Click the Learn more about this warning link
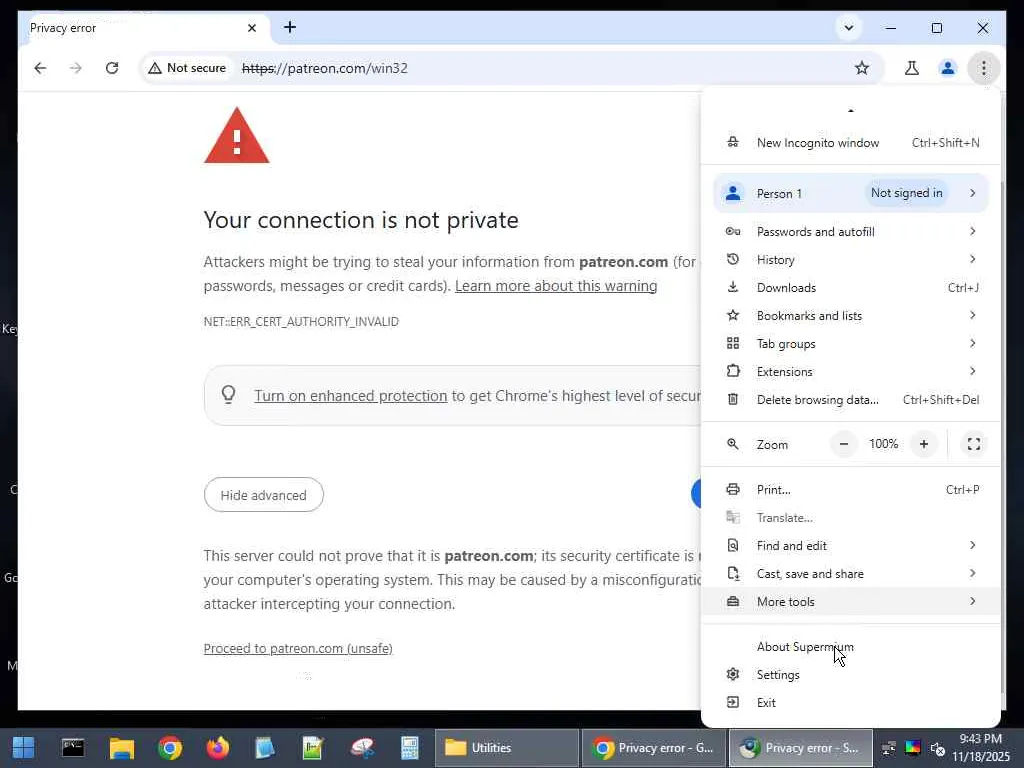 (x=556, y=286)
